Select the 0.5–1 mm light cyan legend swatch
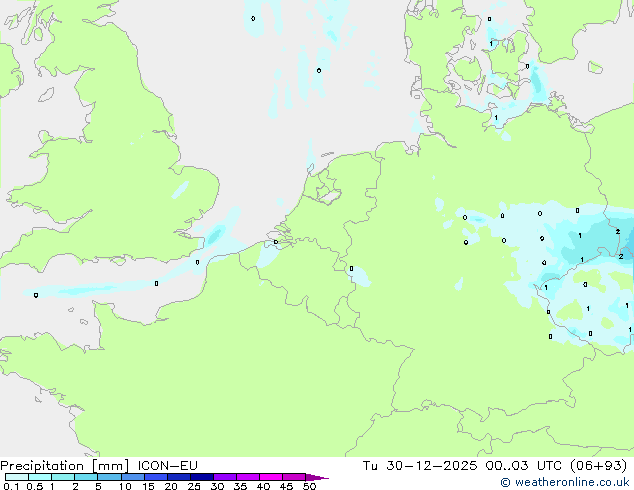This screenshot has height=490, width=634. point(40,477)
